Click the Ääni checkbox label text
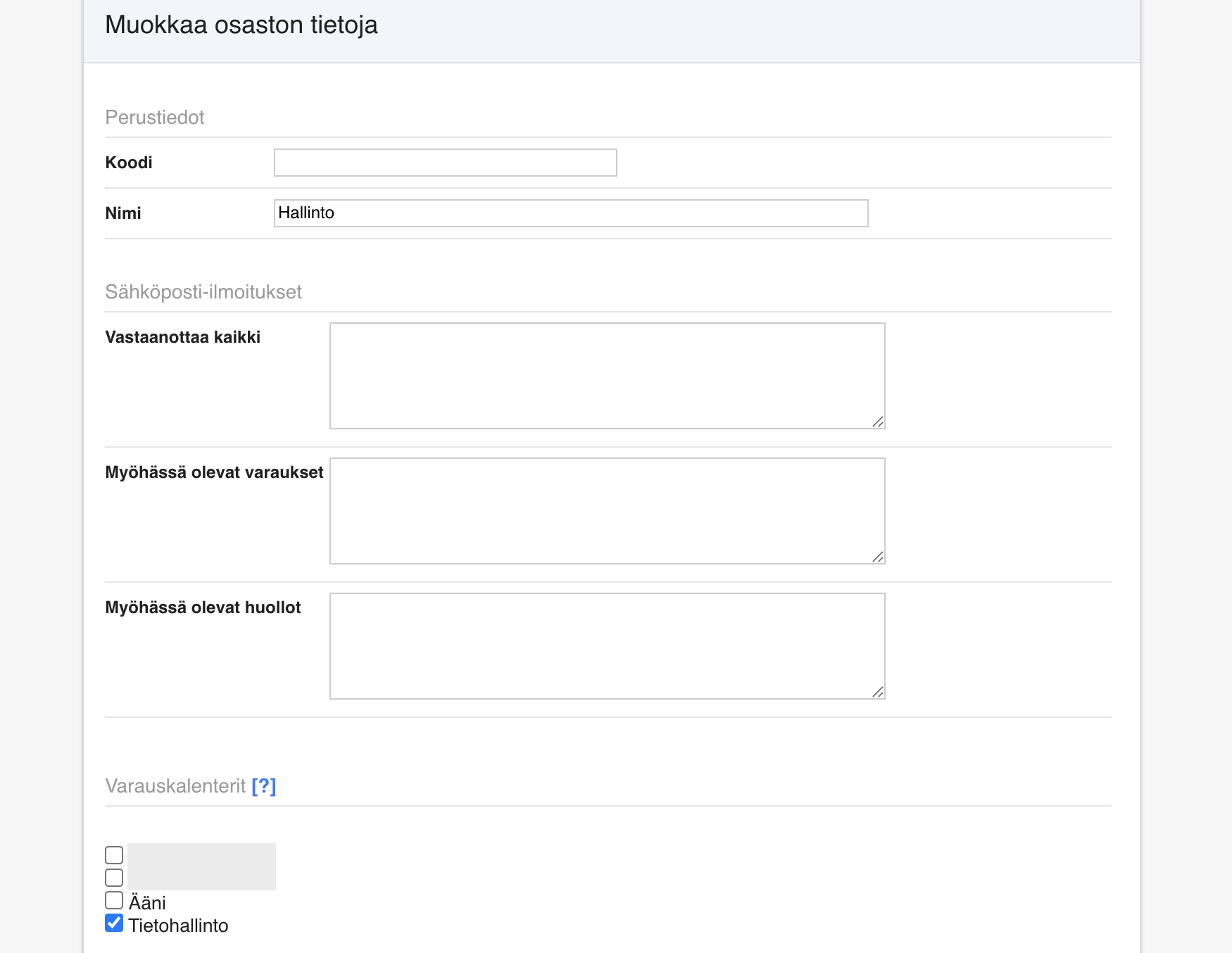Image resolution: width=1232 pixels, height=953 pixels. tap(147, 903)
